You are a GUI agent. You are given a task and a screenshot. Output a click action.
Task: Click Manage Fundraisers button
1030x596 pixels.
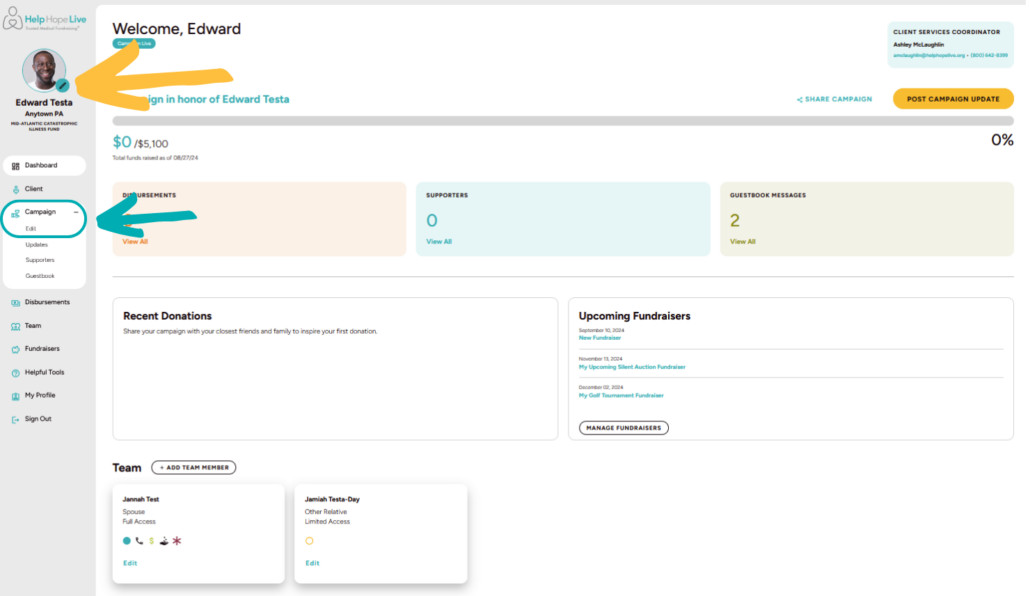(x=624, y=428)
